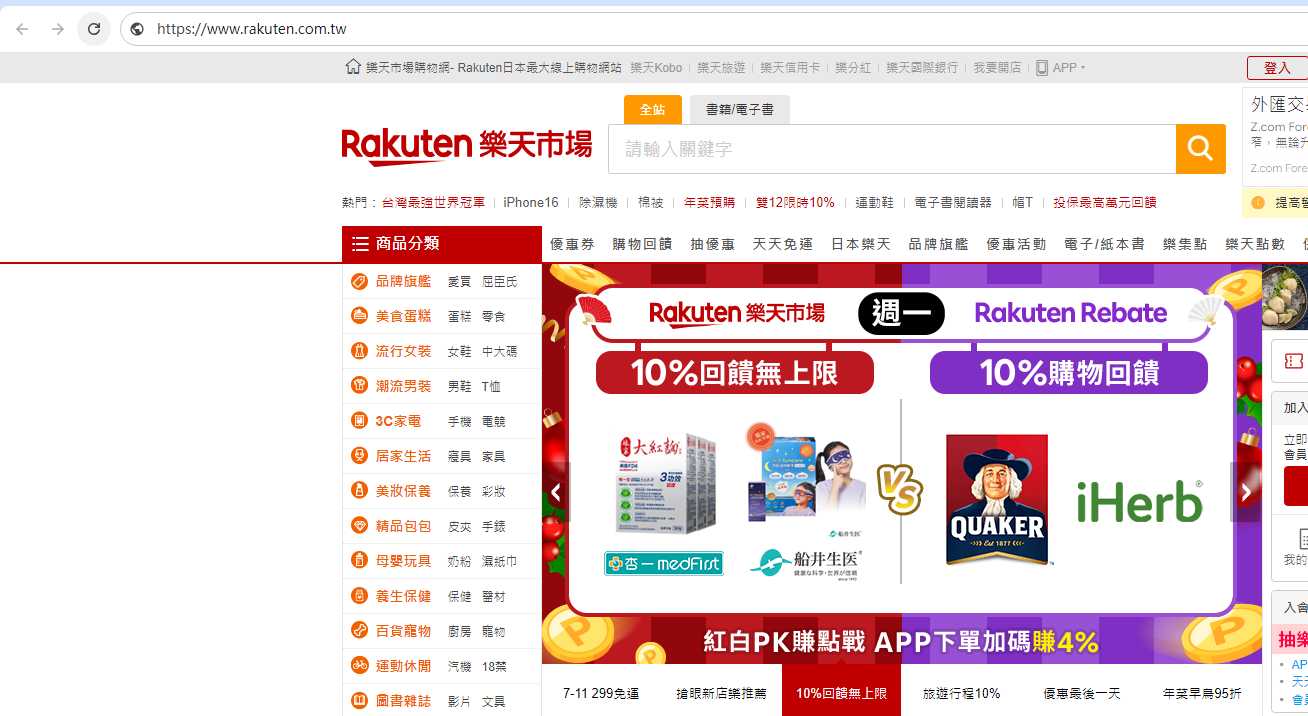The height and width of the screenshot is (716, 1308).
Task: Click the 奶粉 sub-link under 母嬰玩具
Action: tap(459, 562)
